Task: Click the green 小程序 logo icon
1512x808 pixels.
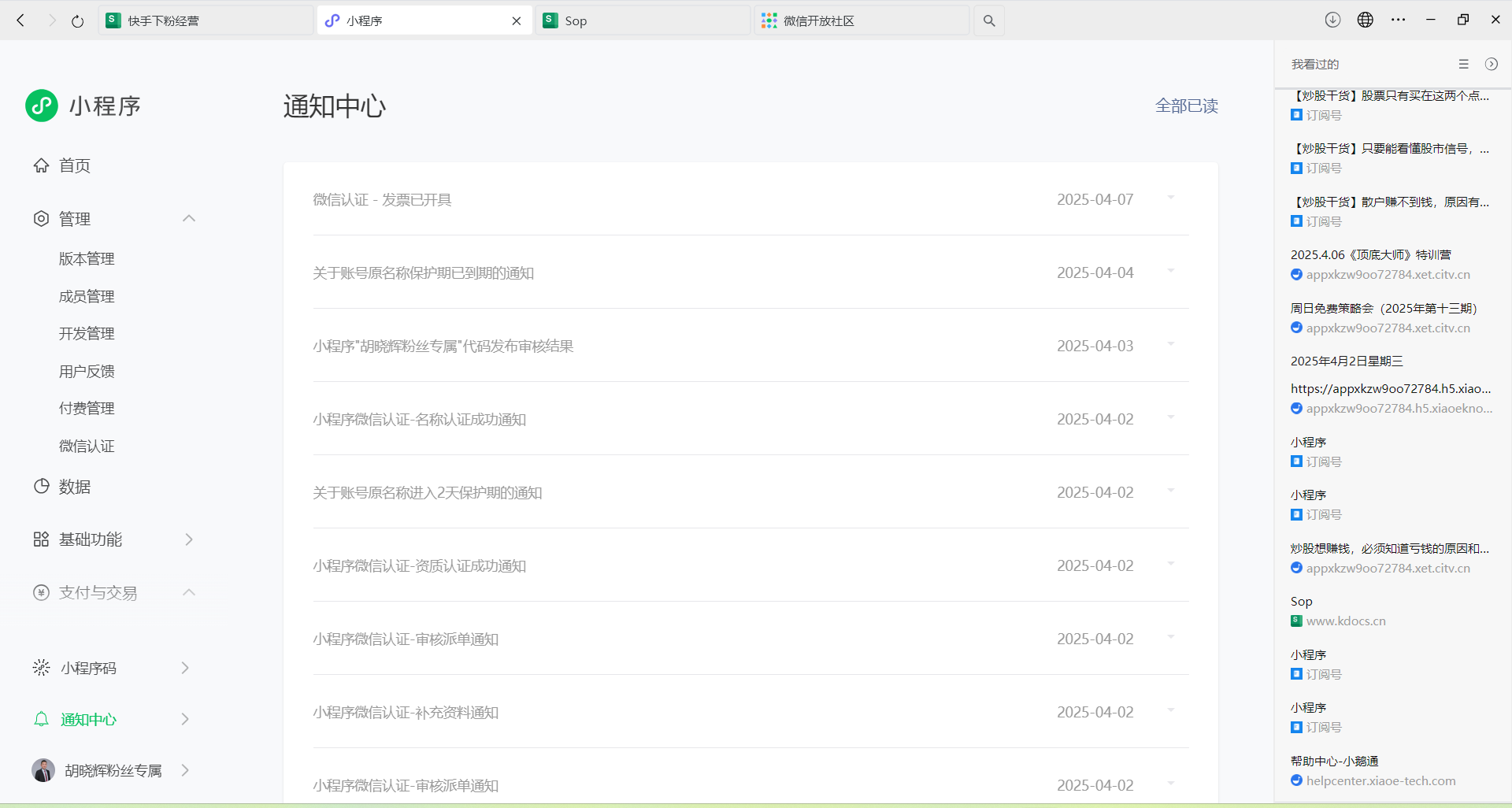Action: point(42,106)
